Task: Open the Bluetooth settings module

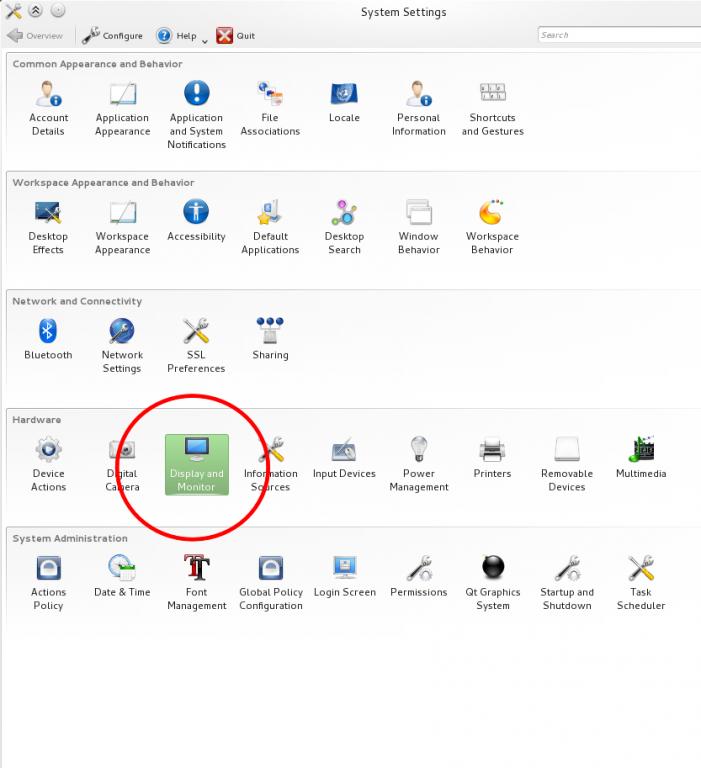Action: [48, 339]
